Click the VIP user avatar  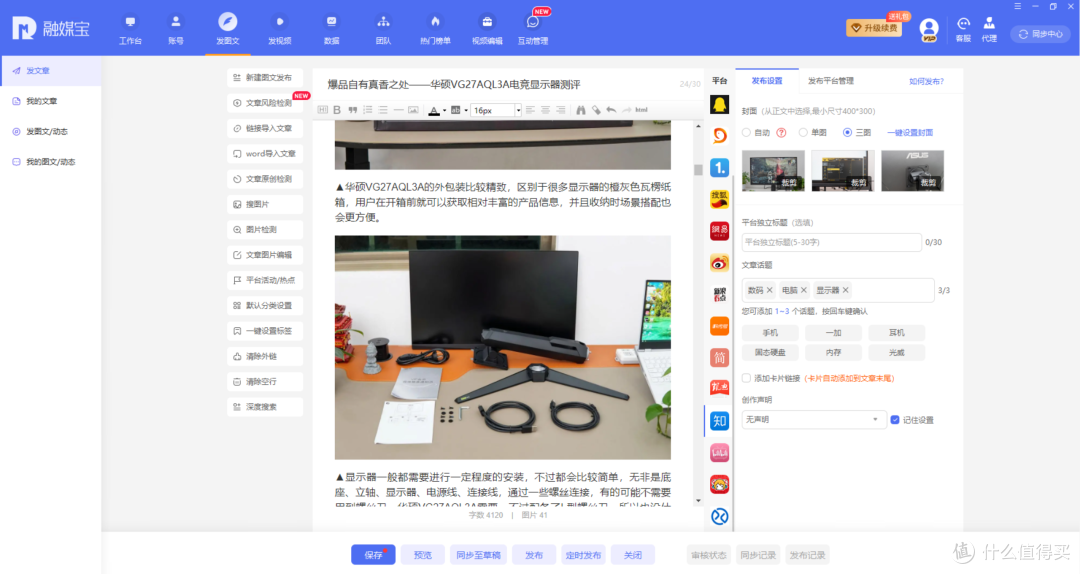(929, 30)
